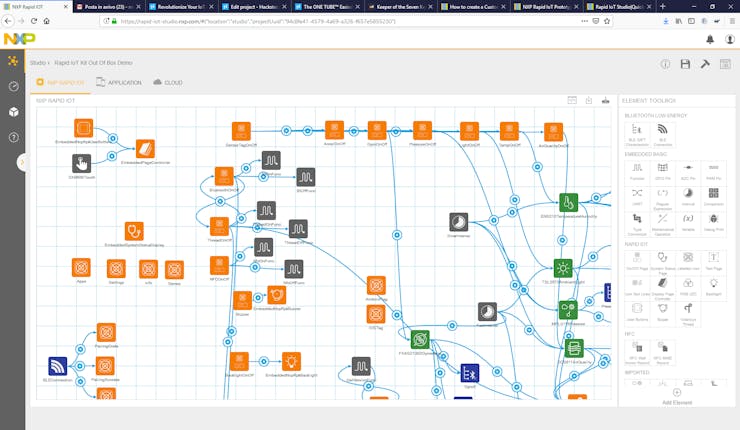Click the Build hammer icon
740x430 pixels.
(705, 64)
